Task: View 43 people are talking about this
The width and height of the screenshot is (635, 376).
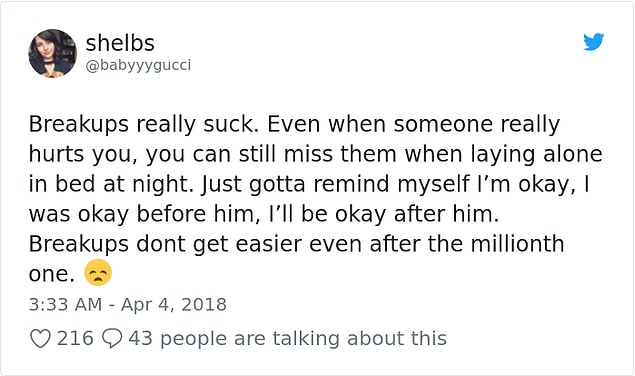Action: coord(288,338)
